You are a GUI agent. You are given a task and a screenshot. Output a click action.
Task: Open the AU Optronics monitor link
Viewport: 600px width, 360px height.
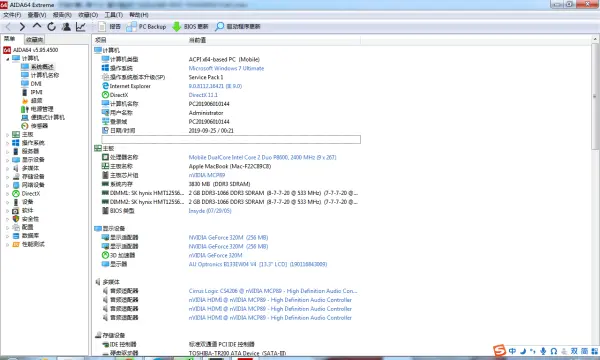(x=258, y=264)
